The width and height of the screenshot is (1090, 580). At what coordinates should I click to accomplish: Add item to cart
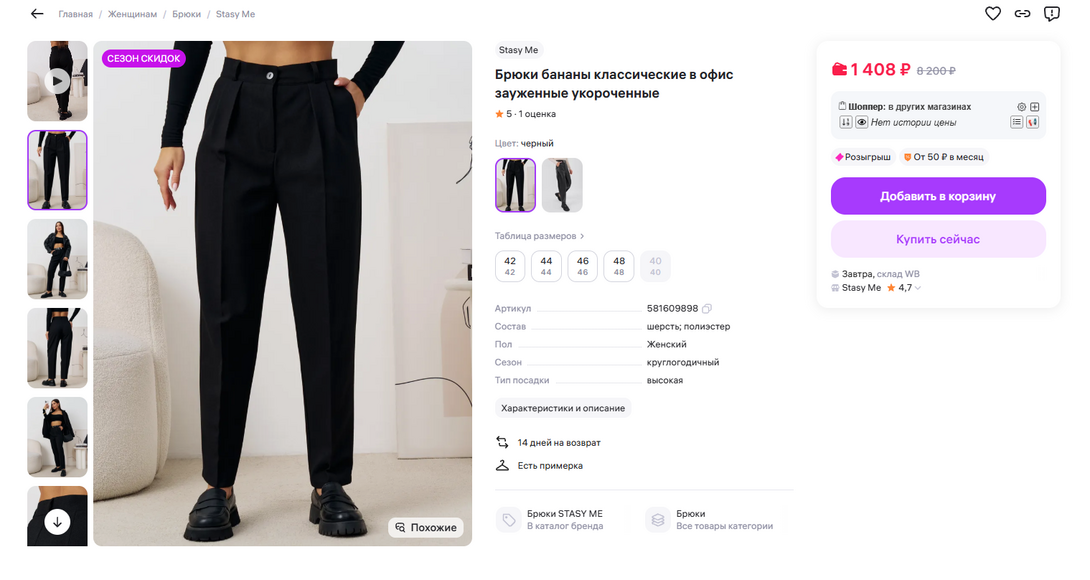(x=938, y=196)
